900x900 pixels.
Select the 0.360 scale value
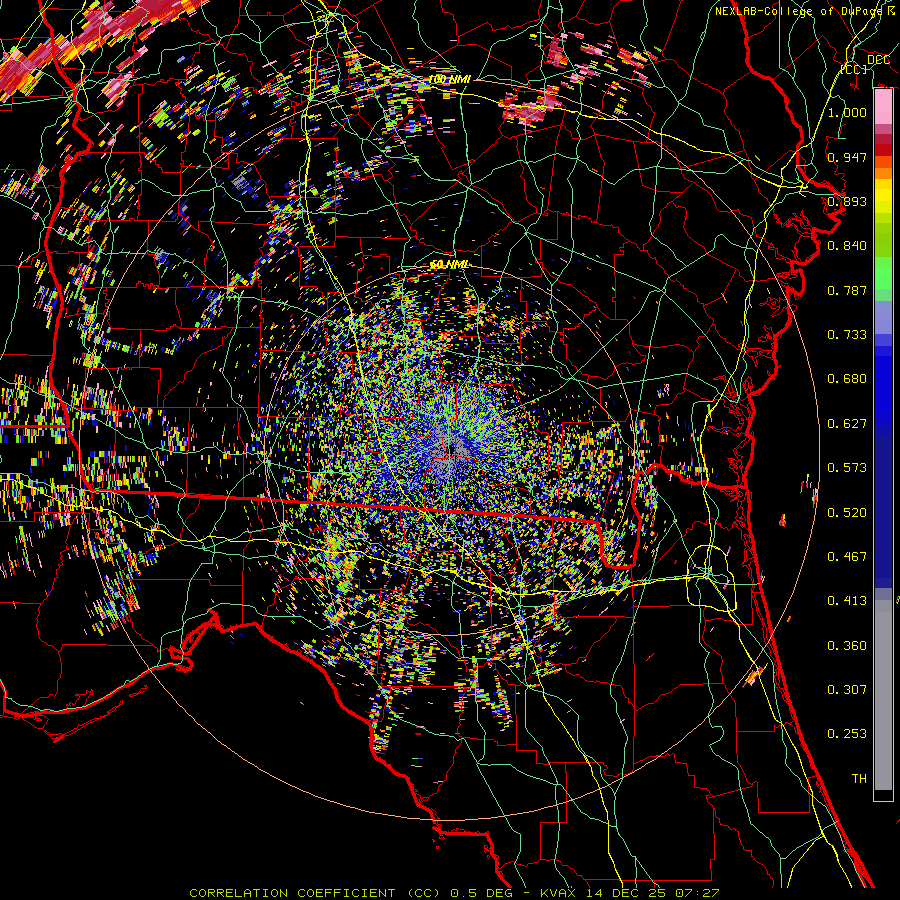(x=847, y=646)
